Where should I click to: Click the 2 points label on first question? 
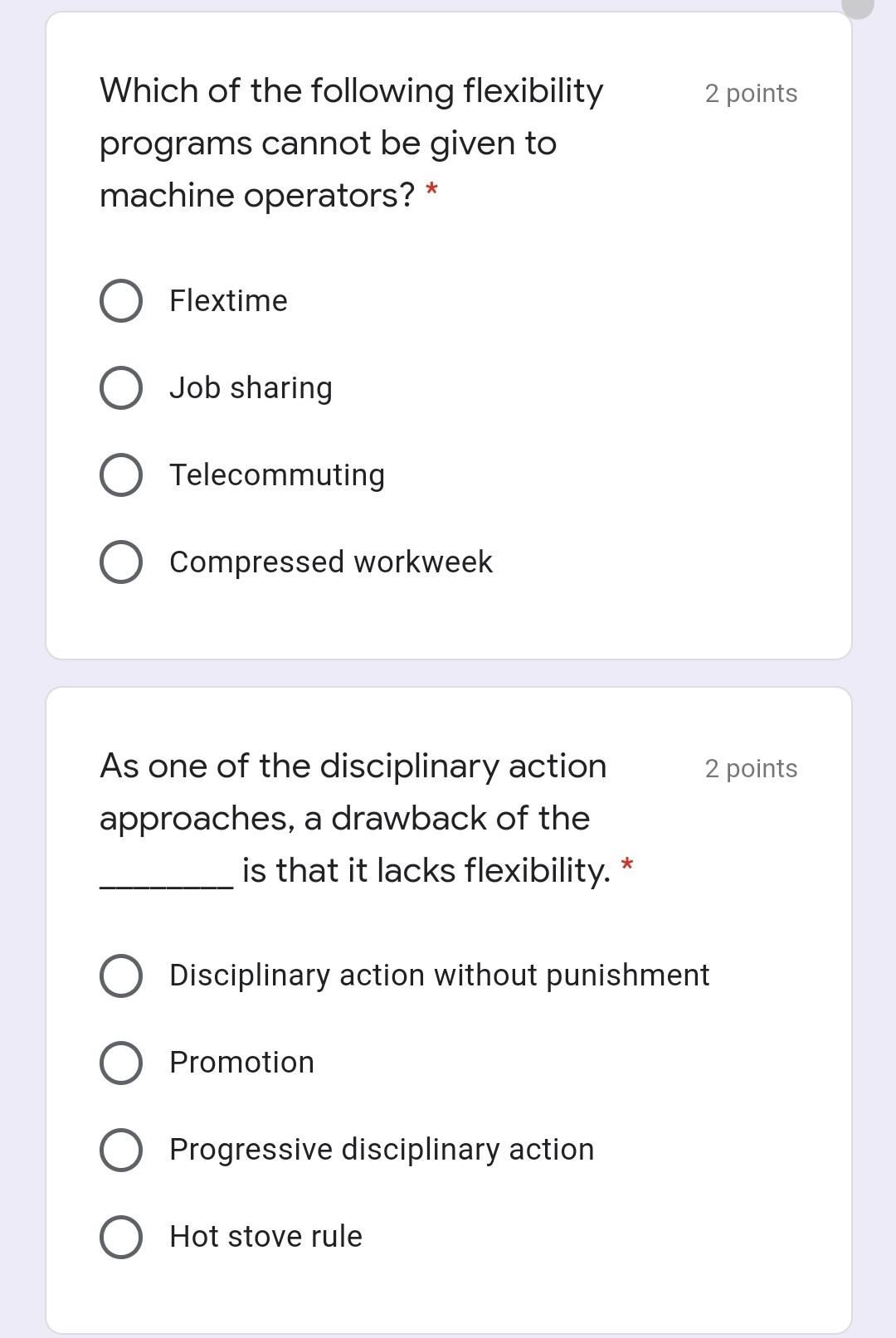pos(750,94)
